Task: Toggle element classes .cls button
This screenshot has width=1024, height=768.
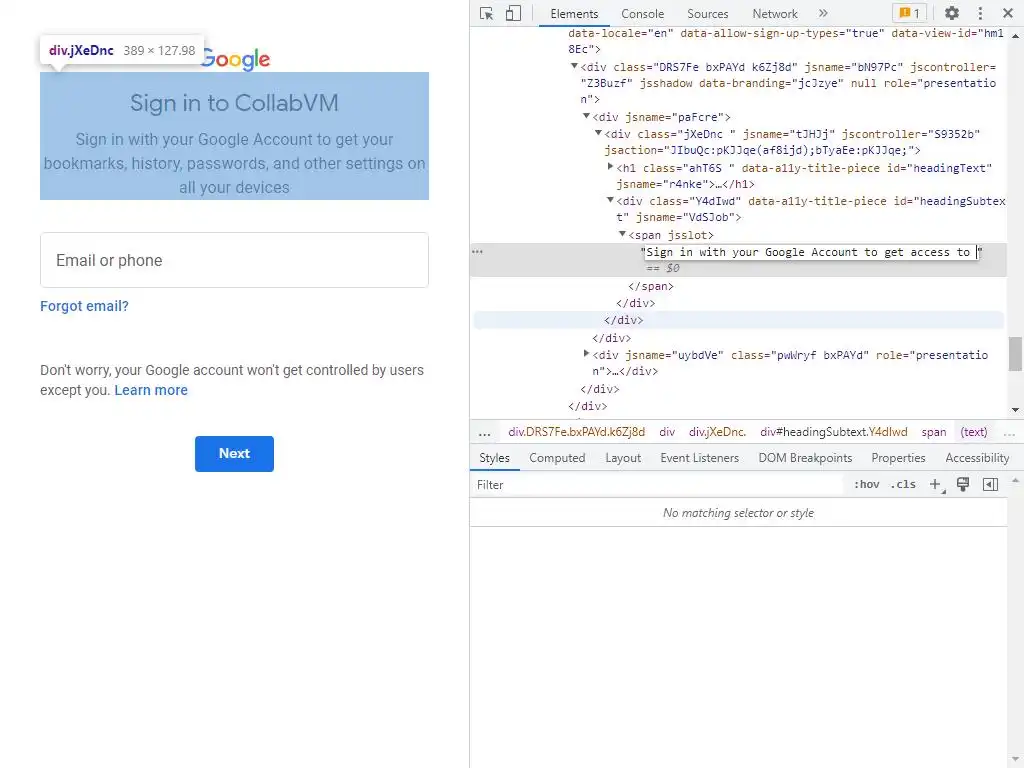Action: click(x=903, y=485)
